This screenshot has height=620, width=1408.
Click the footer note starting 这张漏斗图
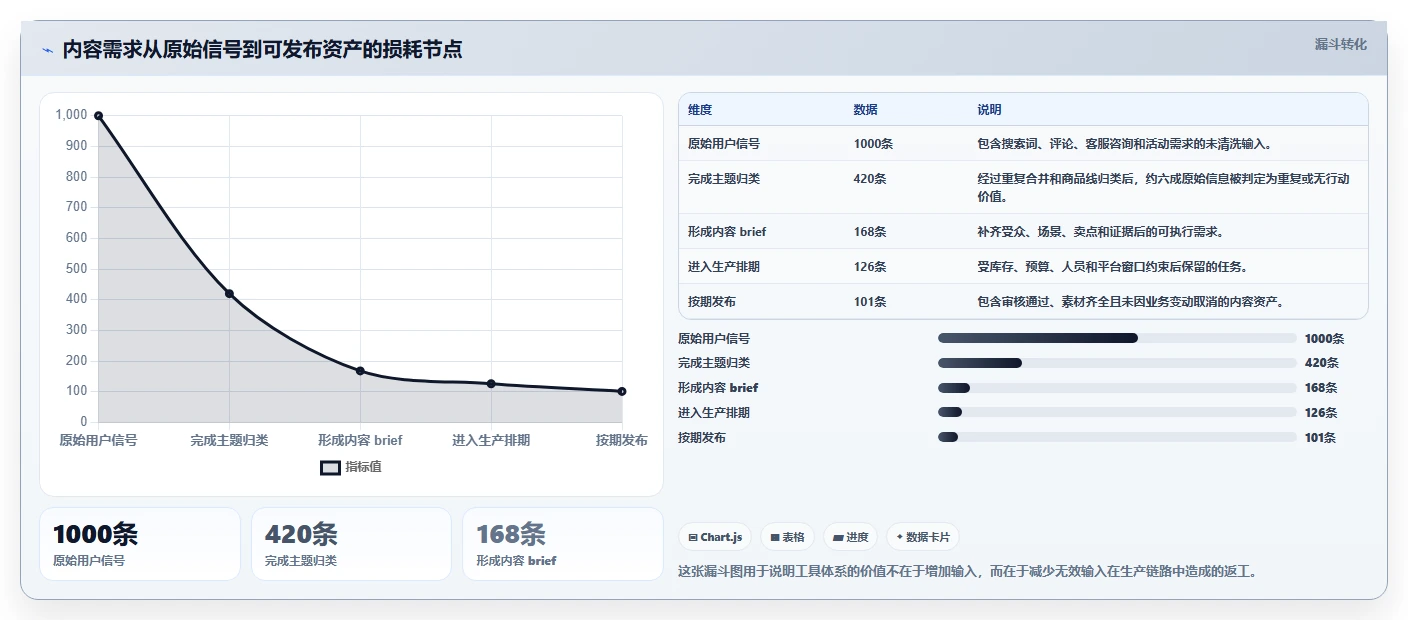(967, 572)
